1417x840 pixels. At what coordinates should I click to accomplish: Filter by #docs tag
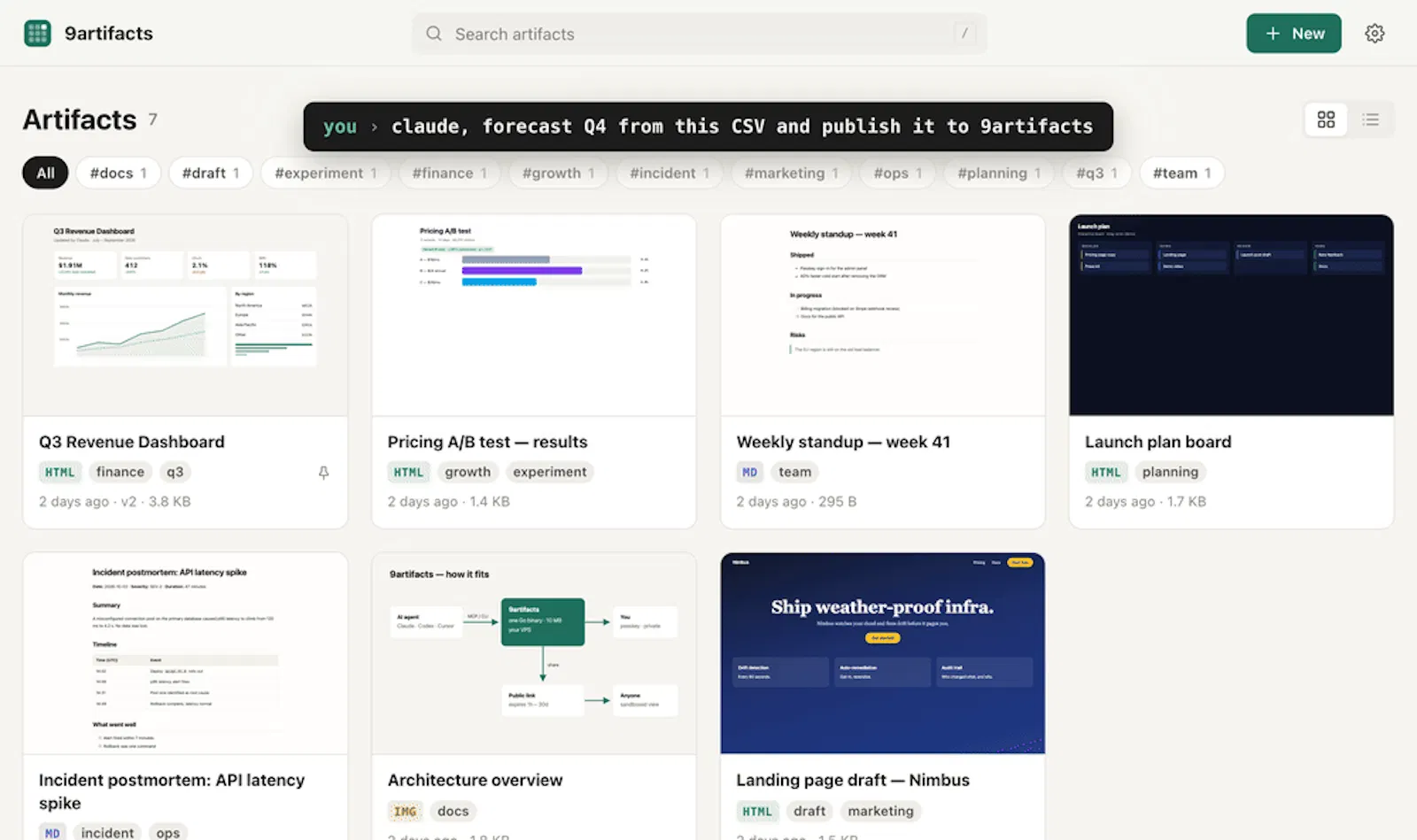[118, 173]
